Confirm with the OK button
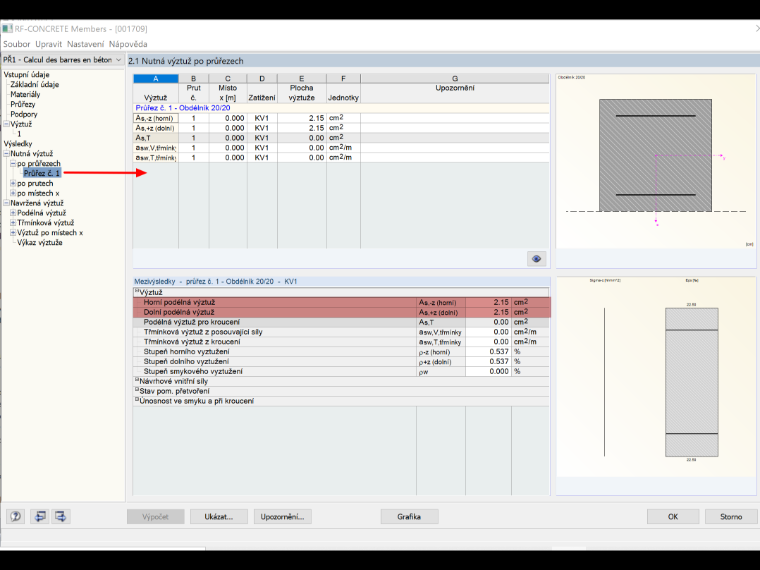This screenshot has width=760, height=570. click(x=673, y=517)
